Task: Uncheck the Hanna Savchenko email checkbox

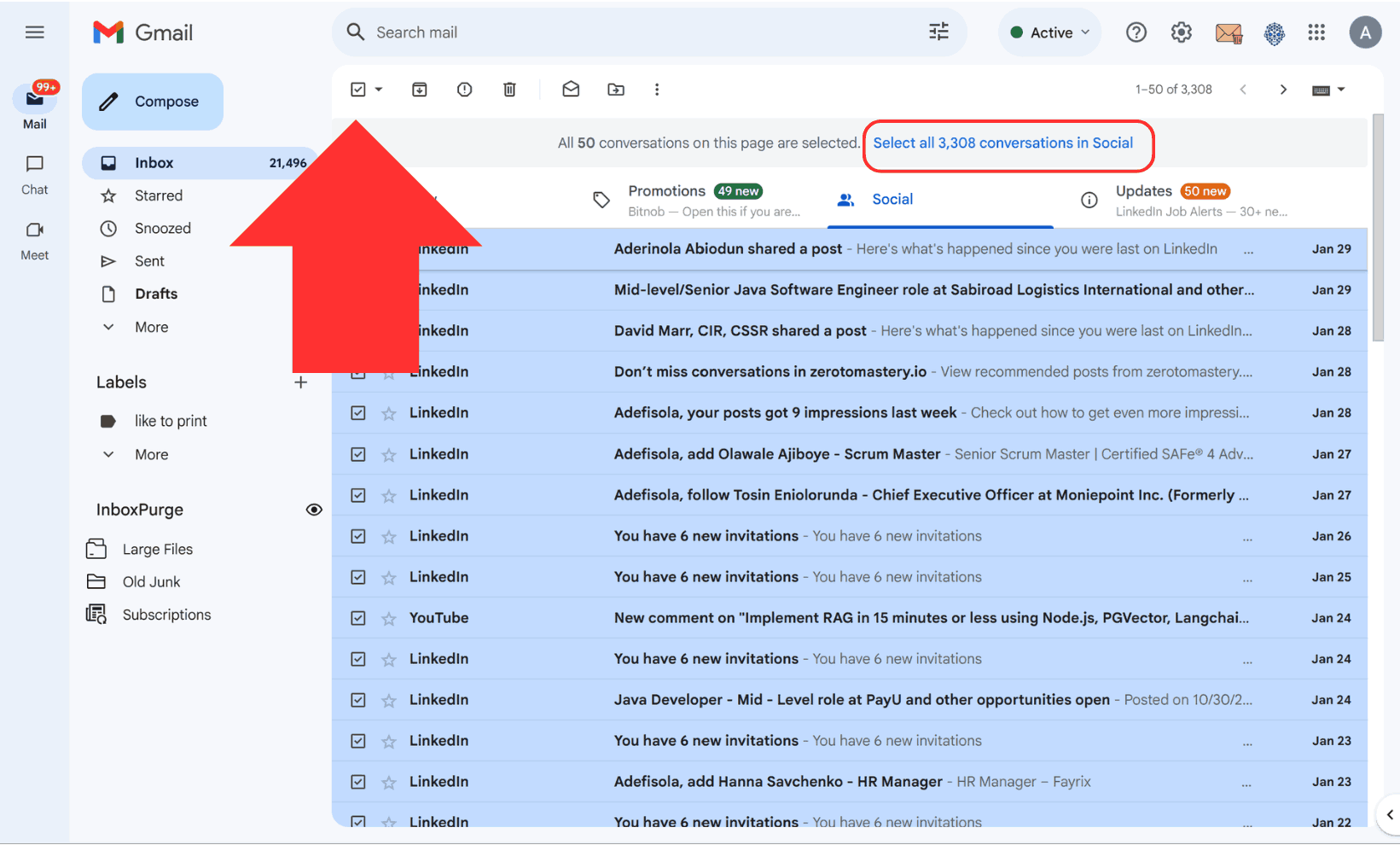Action: coord(358,782)
